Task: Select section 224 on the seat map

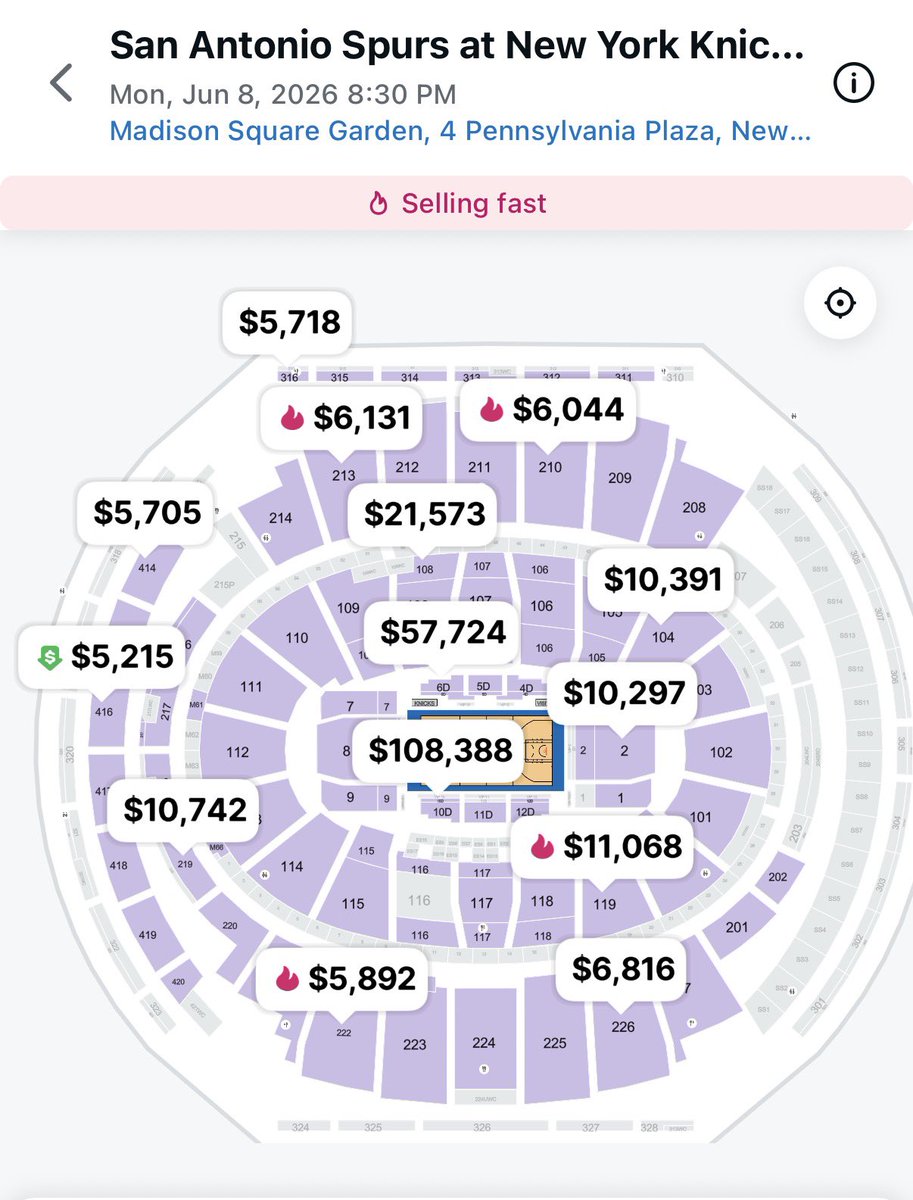Action: pos(484,1043)
